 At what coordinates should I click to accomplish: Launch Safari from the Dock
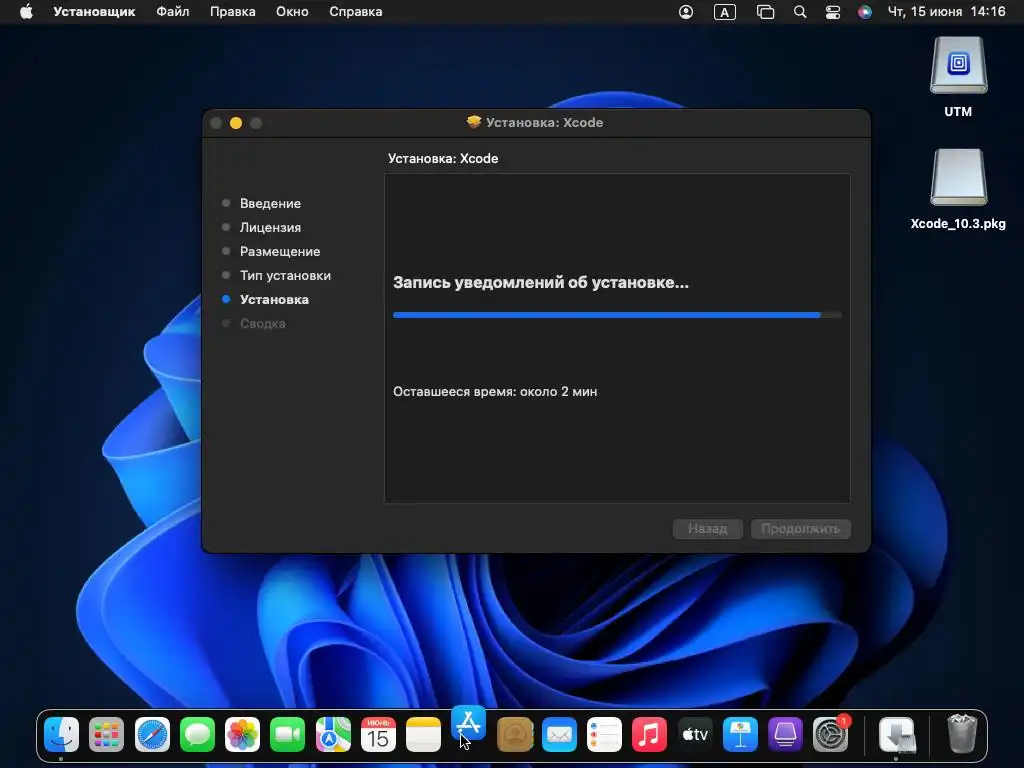pos(152,735)
